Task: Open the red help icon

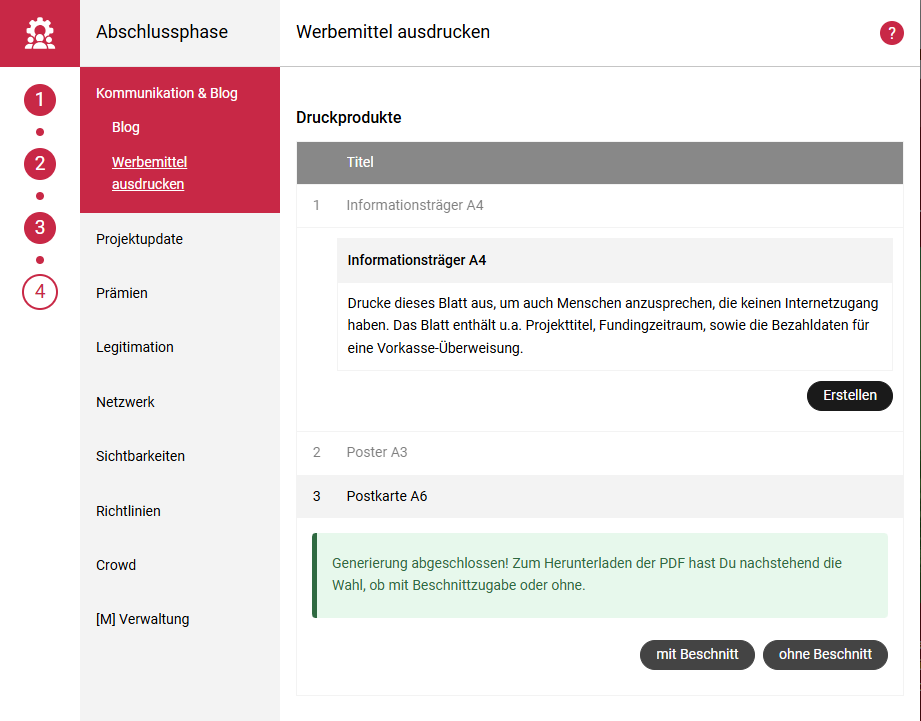Action: [891, 33]
